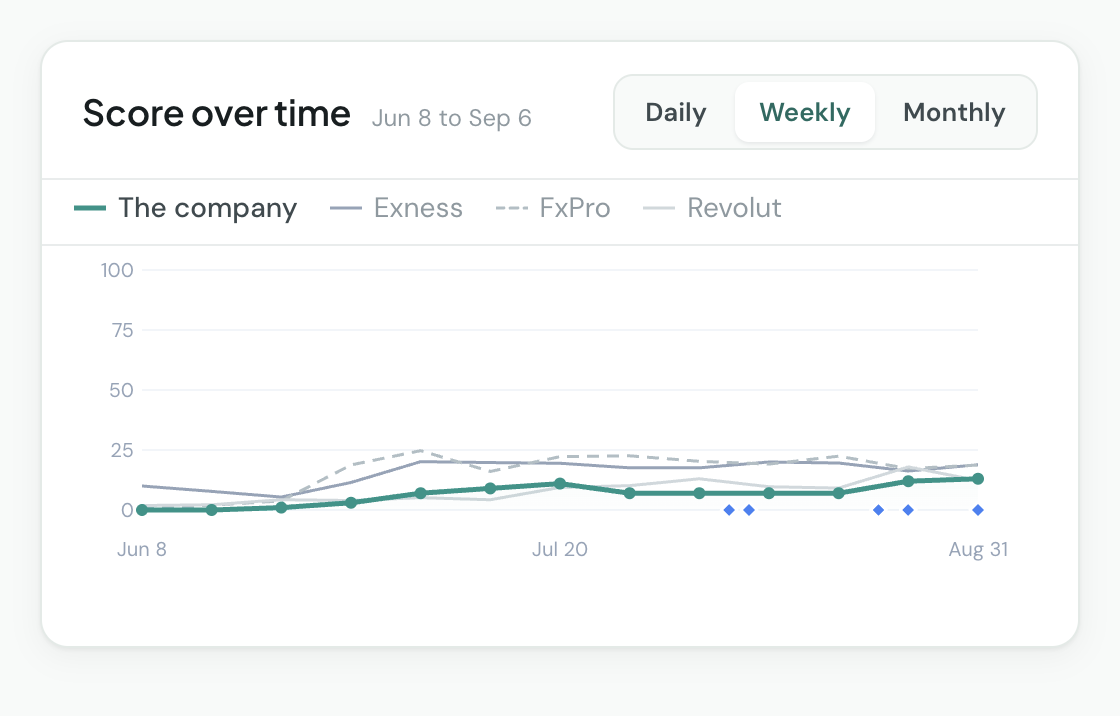
Task: Toggle the Revolut legend entry
Action: tap(712, 208)
